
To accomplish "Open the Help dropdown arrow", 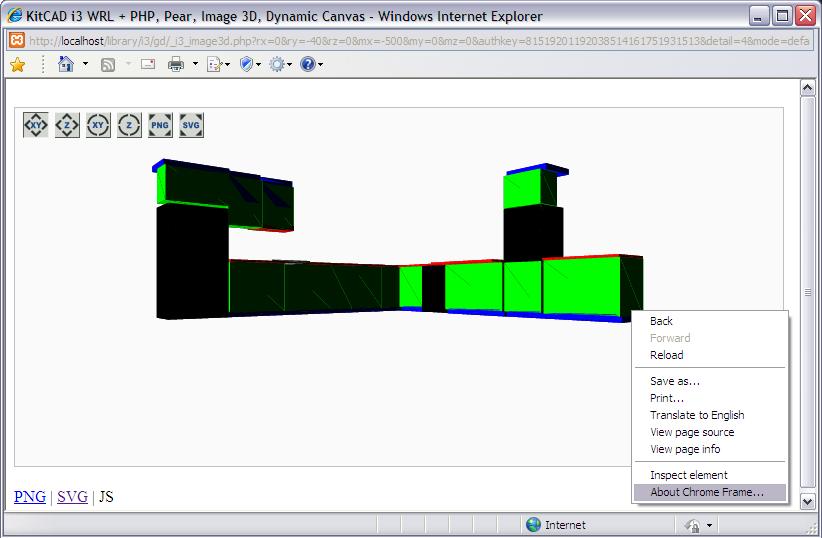I will click(x=320, y=64).
